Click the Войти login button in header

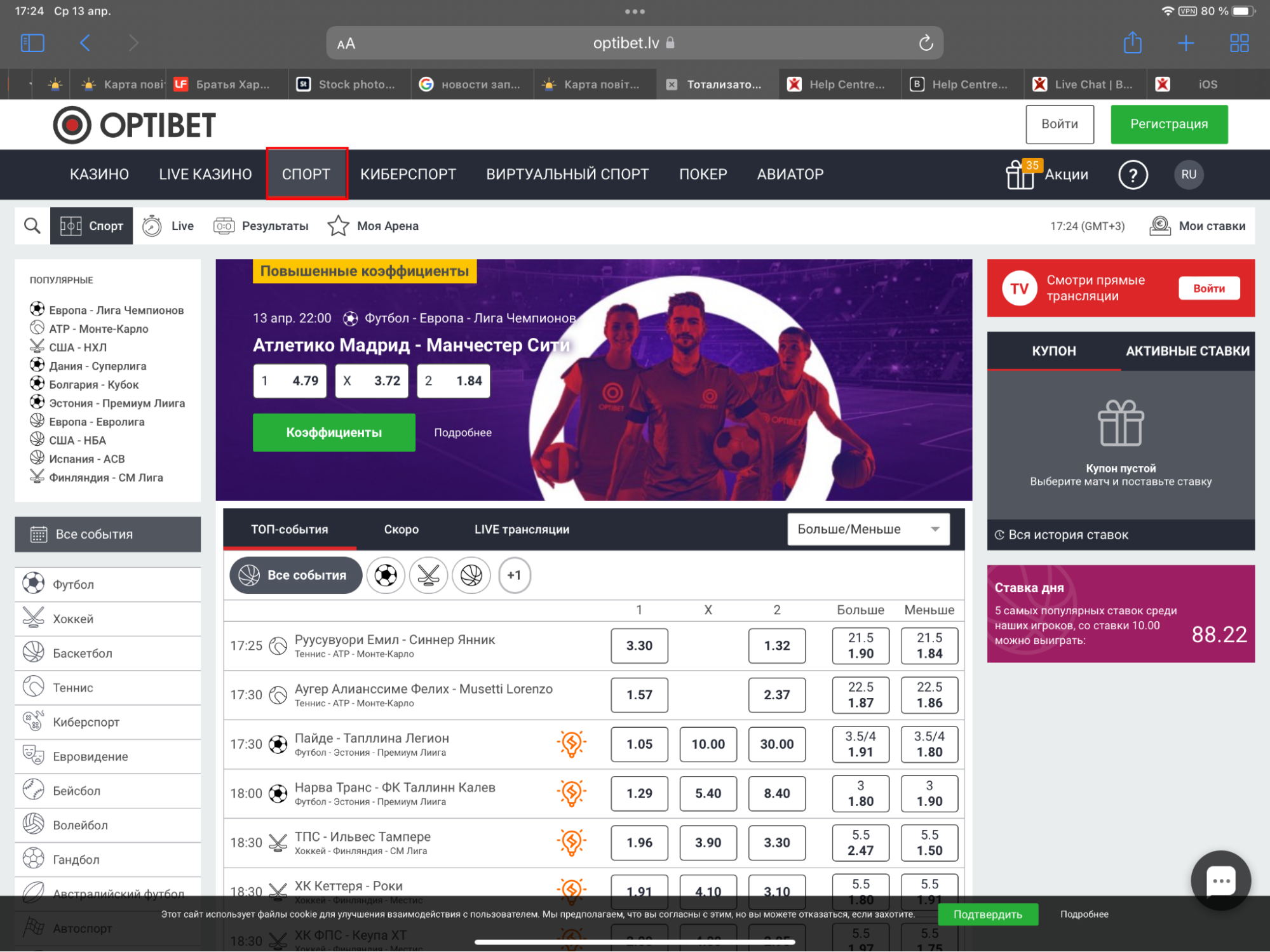tap(1059, 124)
